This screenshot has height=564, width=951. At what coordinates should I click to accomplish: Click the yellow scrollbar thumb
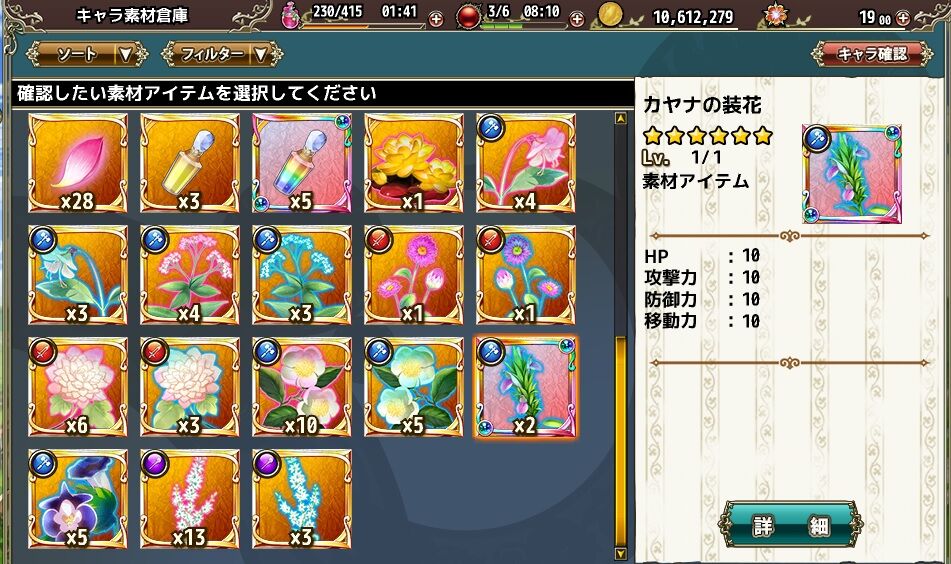tap(620, 442)
